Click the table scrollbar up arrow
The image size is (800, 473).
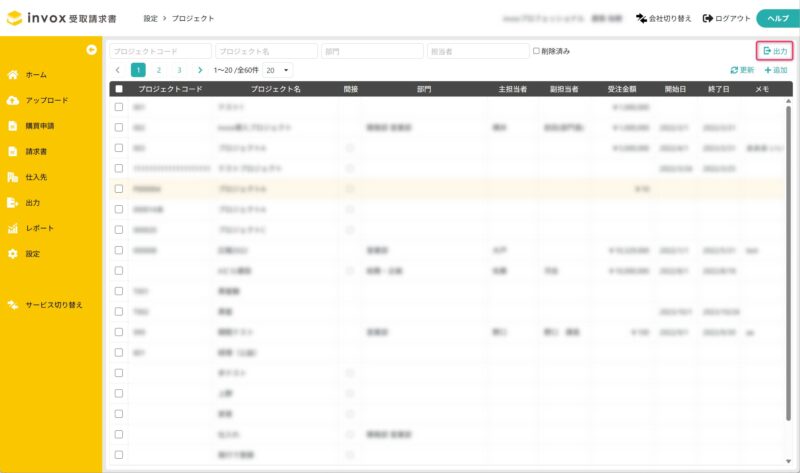tap(789, 102)
